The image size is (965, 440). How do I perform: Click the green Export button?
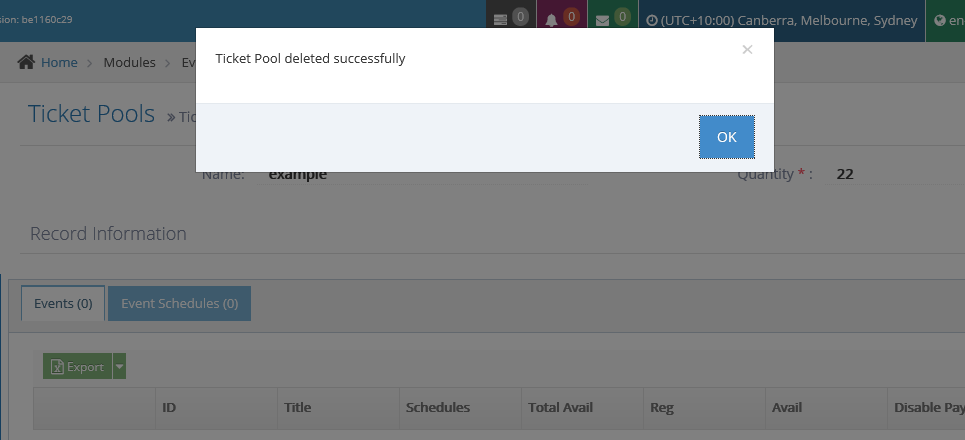tap(77, 367)
